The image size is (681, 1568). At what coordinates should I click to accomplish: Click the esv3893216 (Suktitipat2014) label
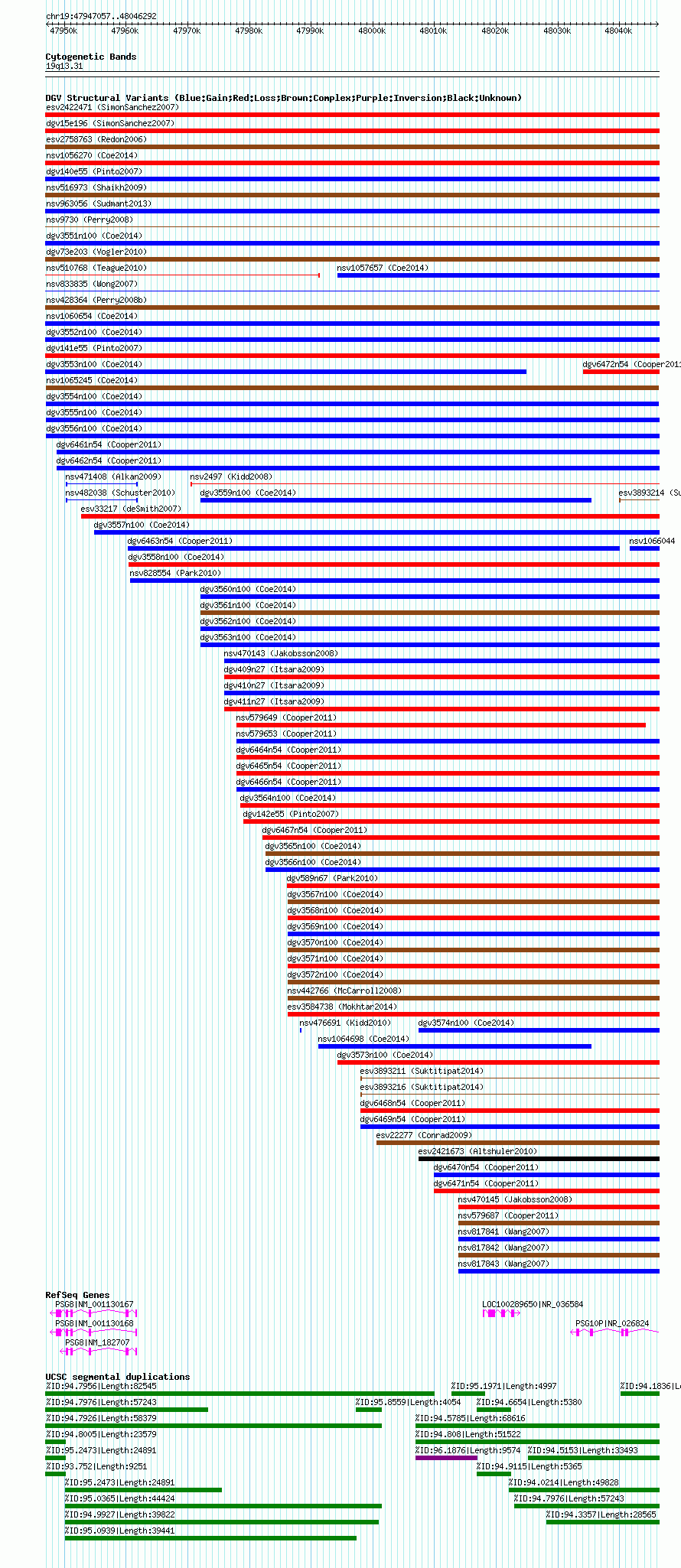tap(422, 1087)
